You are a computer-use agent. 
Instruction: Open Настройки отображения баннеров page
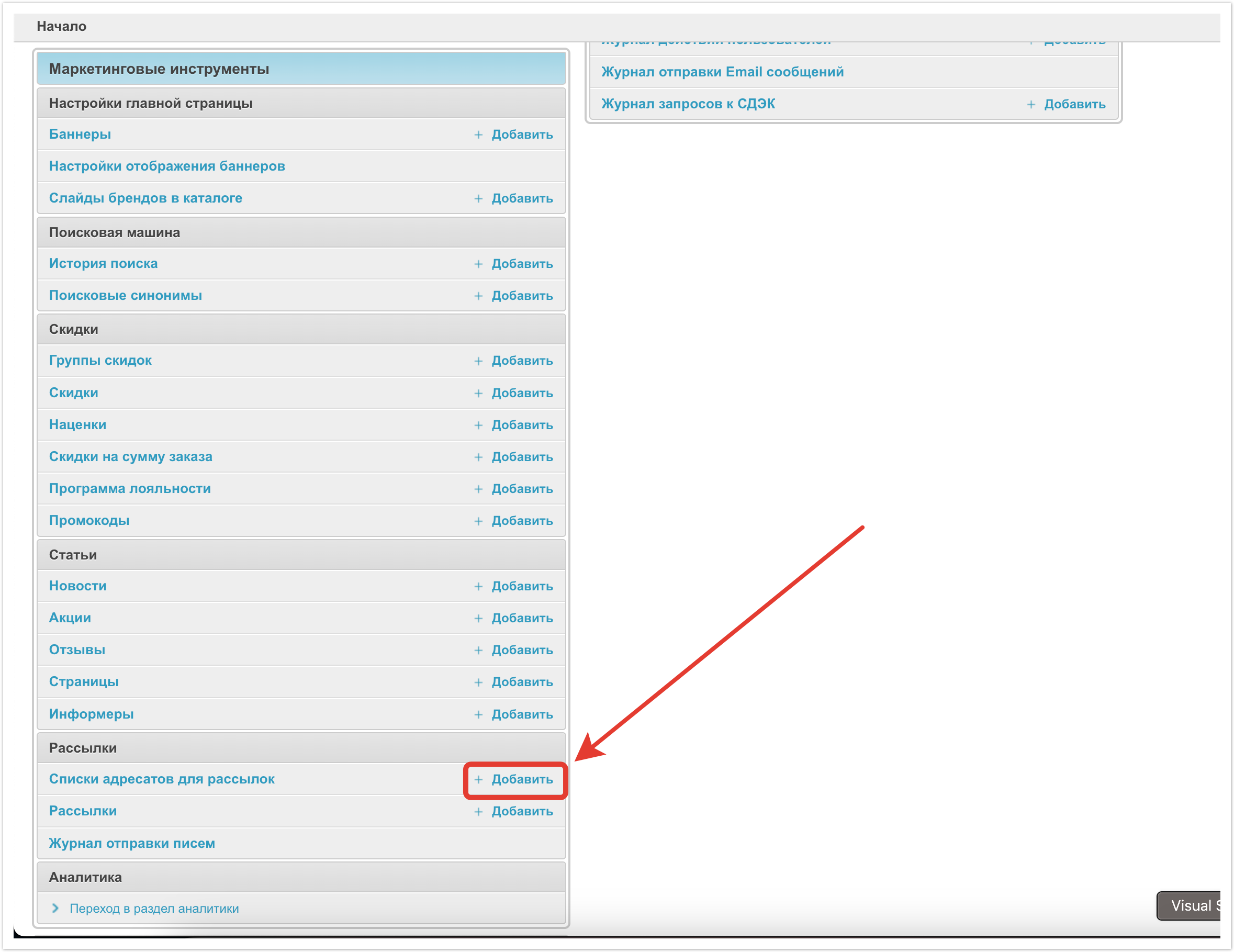167,166
